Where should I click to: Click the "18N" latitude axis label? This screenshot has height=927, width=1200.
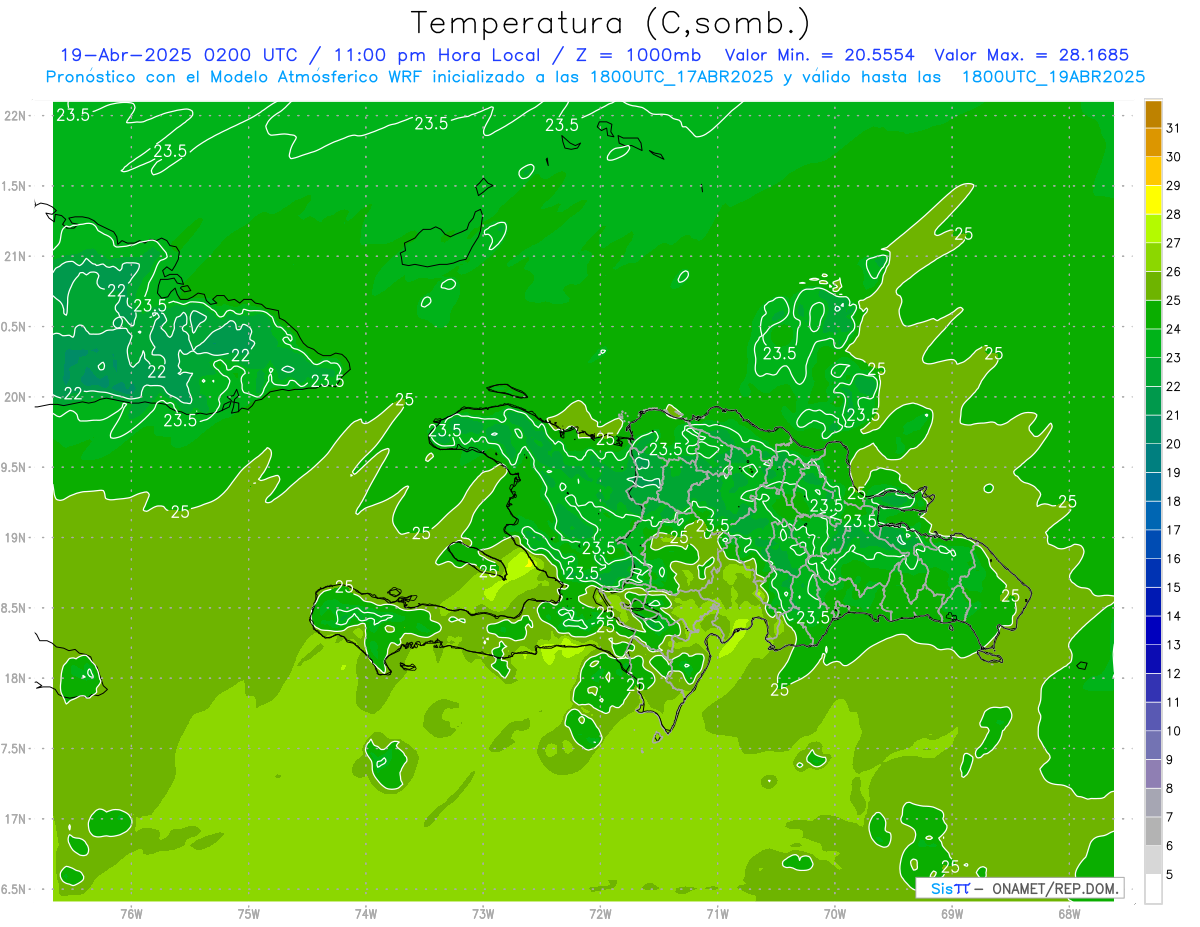[x=14, y=678]
